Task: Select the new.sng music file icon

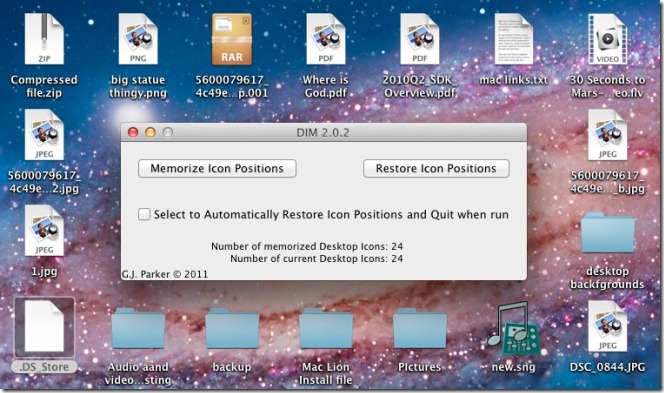Action: click(514, 328)
